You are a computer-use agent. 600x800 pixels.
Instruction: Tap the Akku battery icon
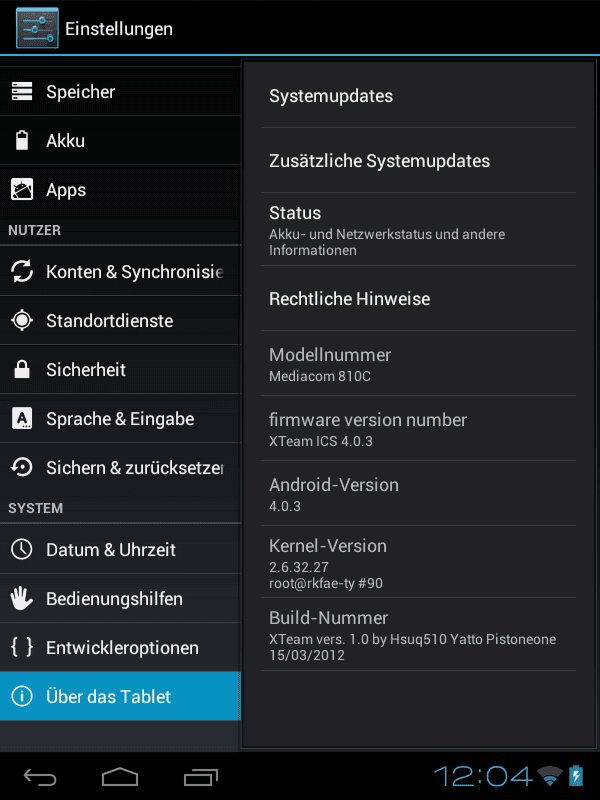click(22, 140)
